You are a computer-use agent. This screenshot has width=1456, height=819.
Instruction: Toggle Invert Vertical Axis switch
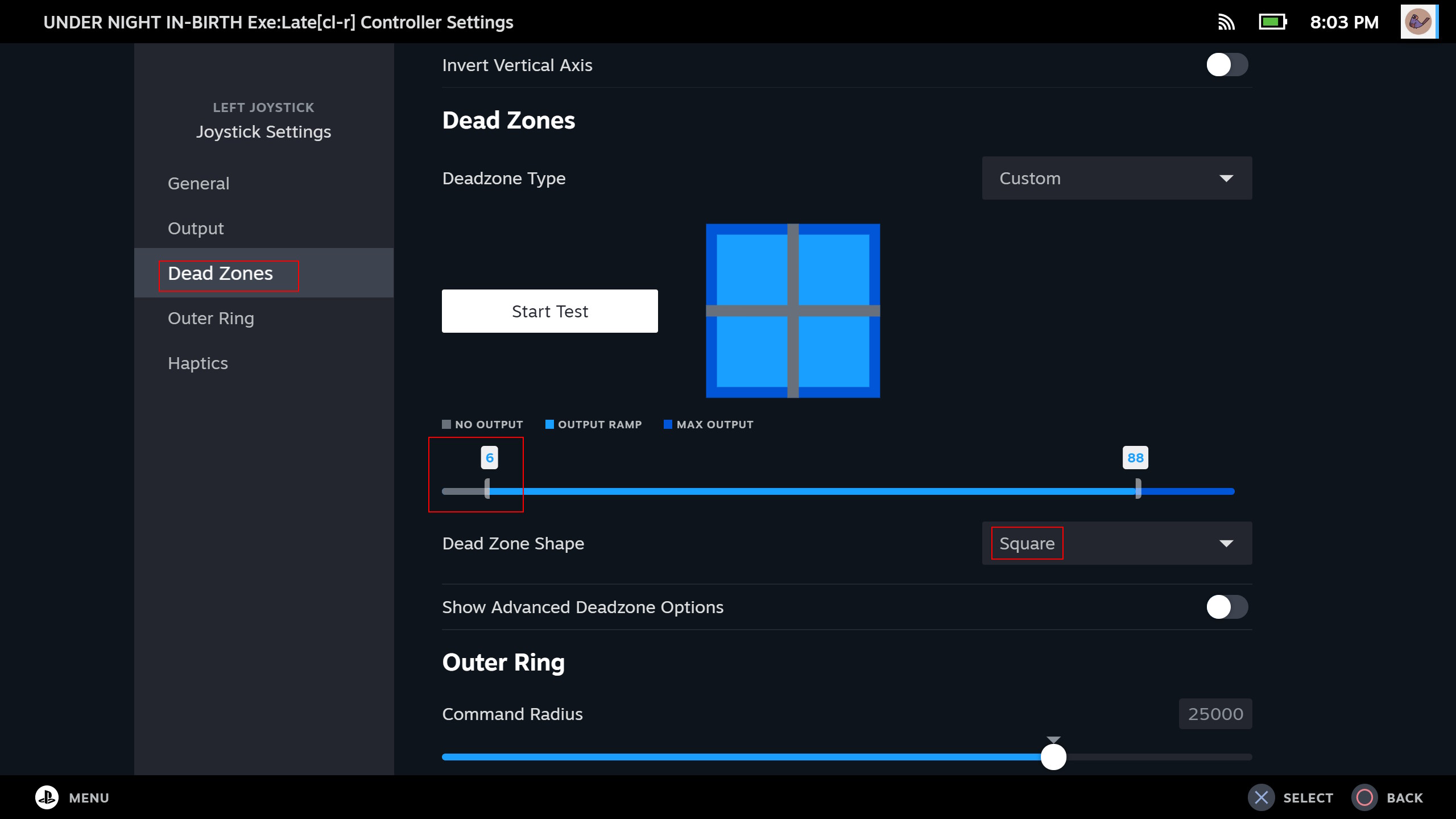(x=1227, y=65)
